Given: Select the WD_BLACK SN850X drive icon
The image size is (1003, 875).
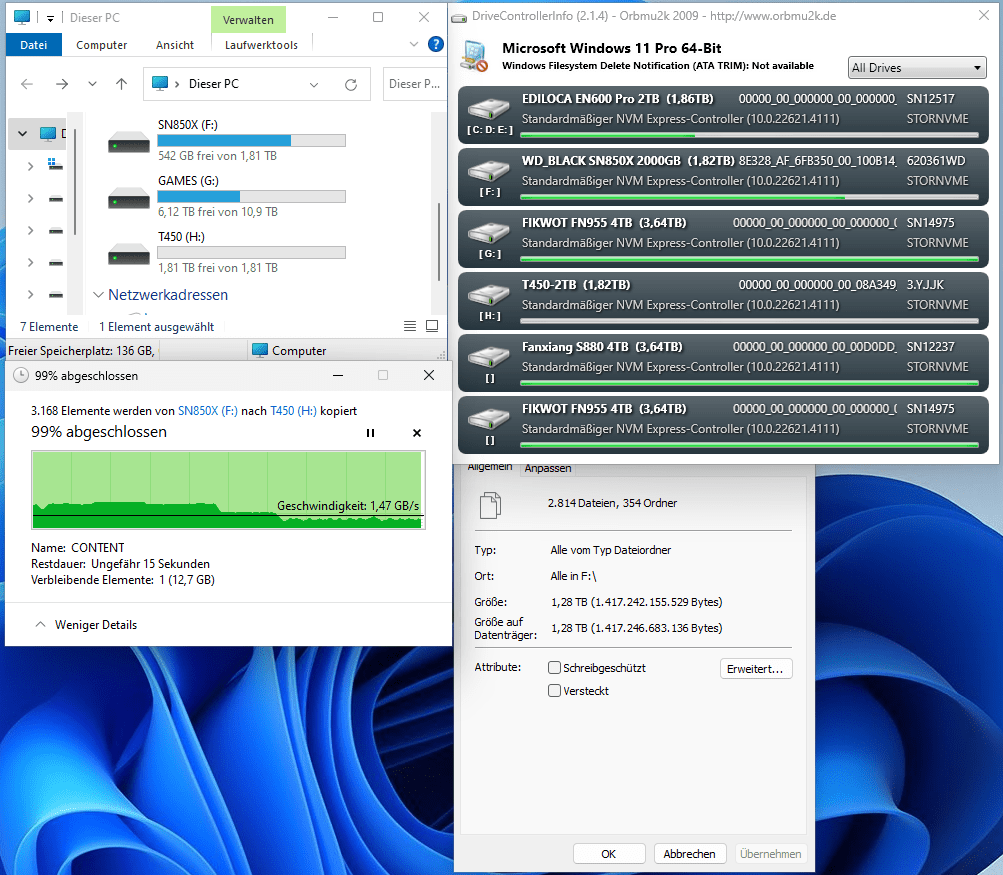Looking at the screenshot, I should tap(489, 171).
